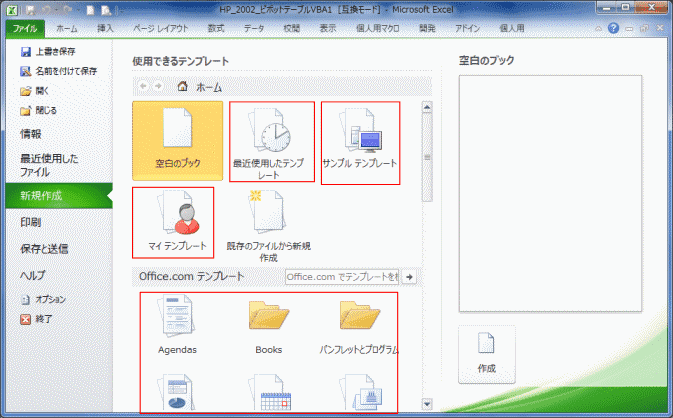Switch to the データ ribbon tab
Screen dimensions: 673x418
click(254, 28)
